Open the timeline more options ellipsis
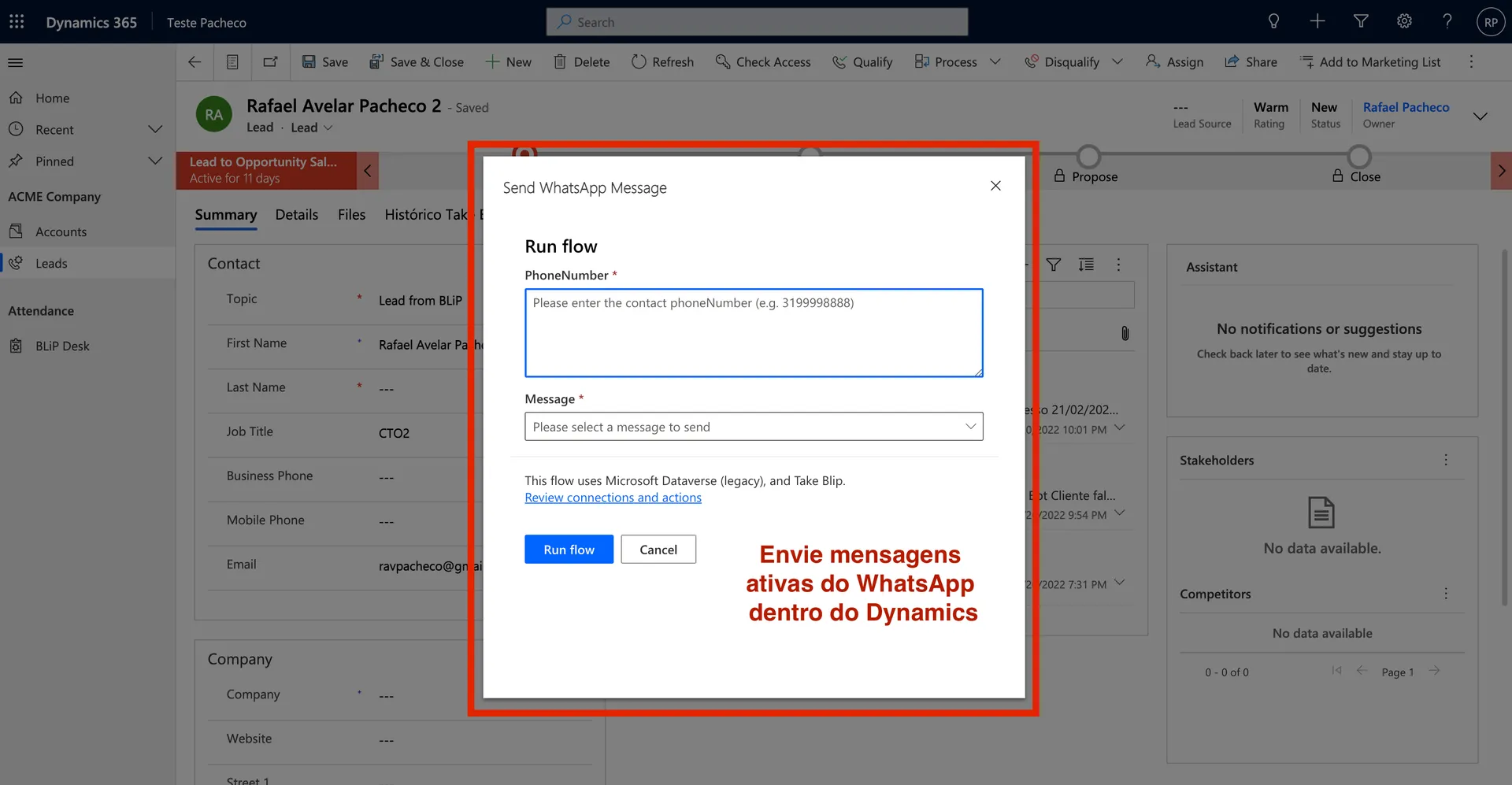Viewport: 1512px width, 785px height. (1118, 265)
